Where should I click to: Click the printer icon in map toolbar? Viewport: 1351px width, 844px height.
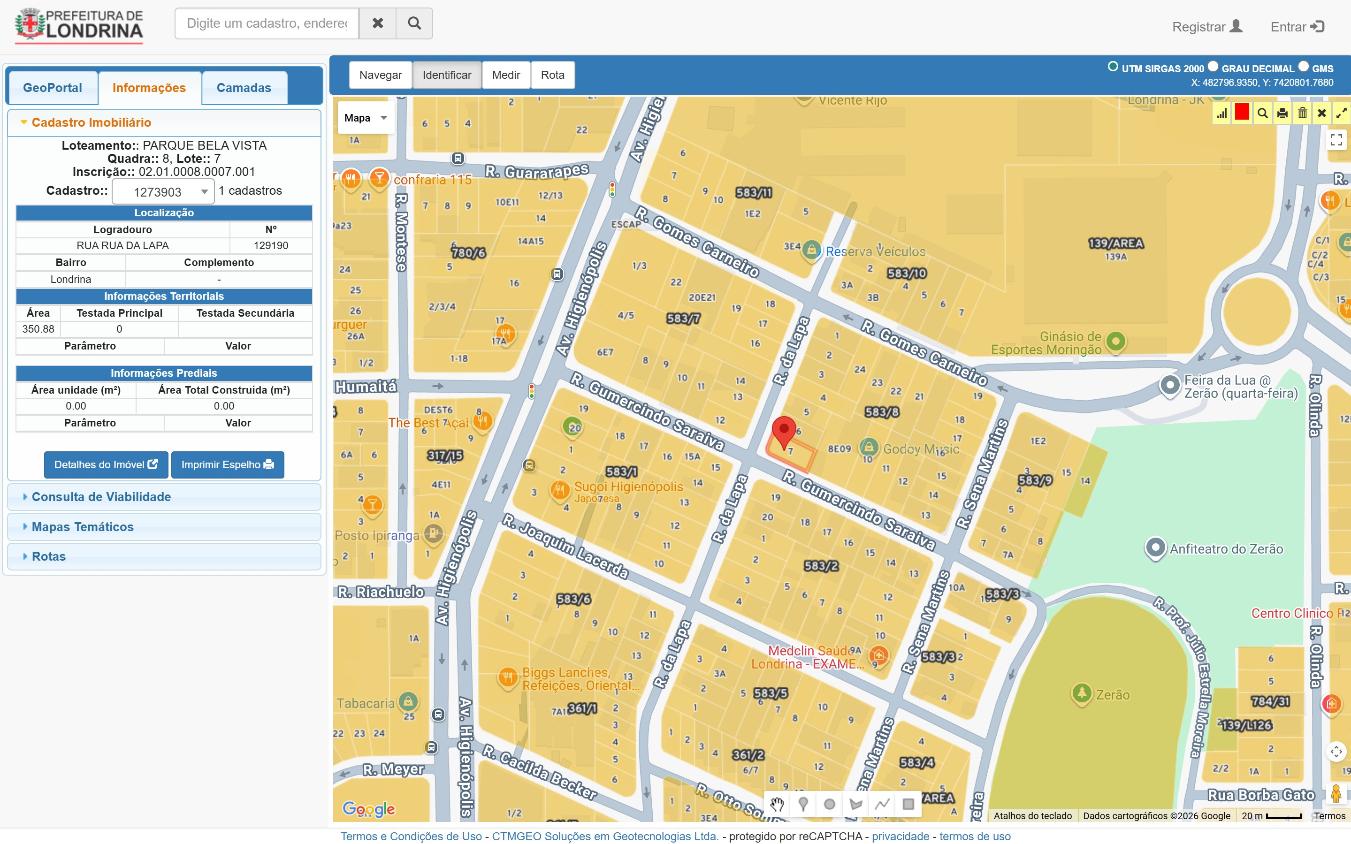(1282, 113)
